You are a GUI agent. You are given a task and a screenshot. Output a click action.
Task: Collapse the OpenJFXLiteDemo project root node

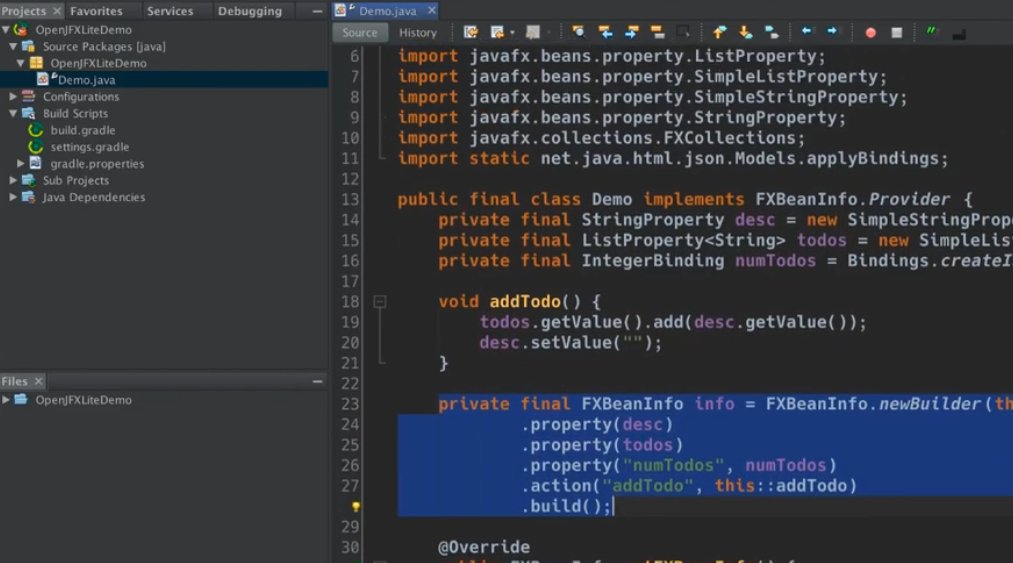(x=6, y=30)
